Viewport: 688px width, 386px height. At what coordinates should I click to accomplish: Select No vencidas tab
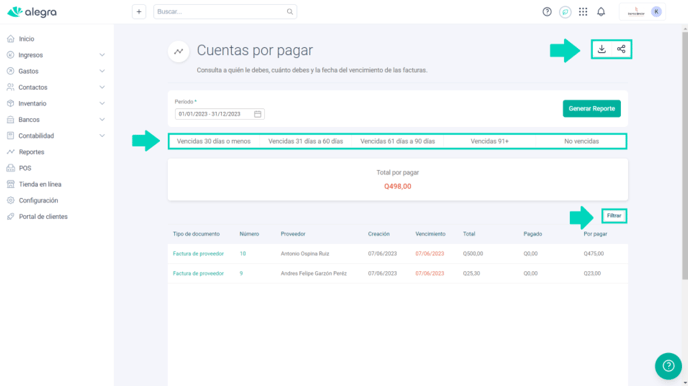pos(581,141)
